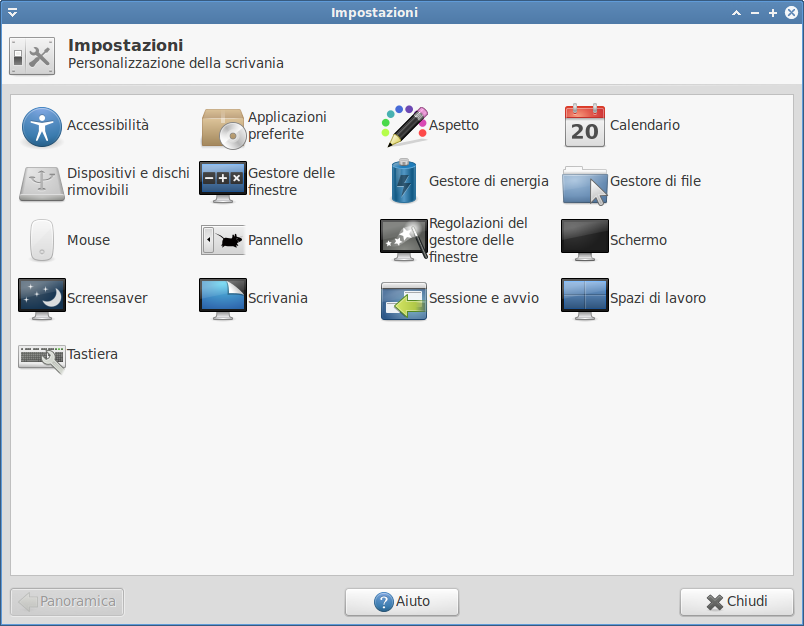The height and width of the screenshot is (626, 804).
Task: Open the window menu arrow in titlebar
Action: [x=13, y=12]
